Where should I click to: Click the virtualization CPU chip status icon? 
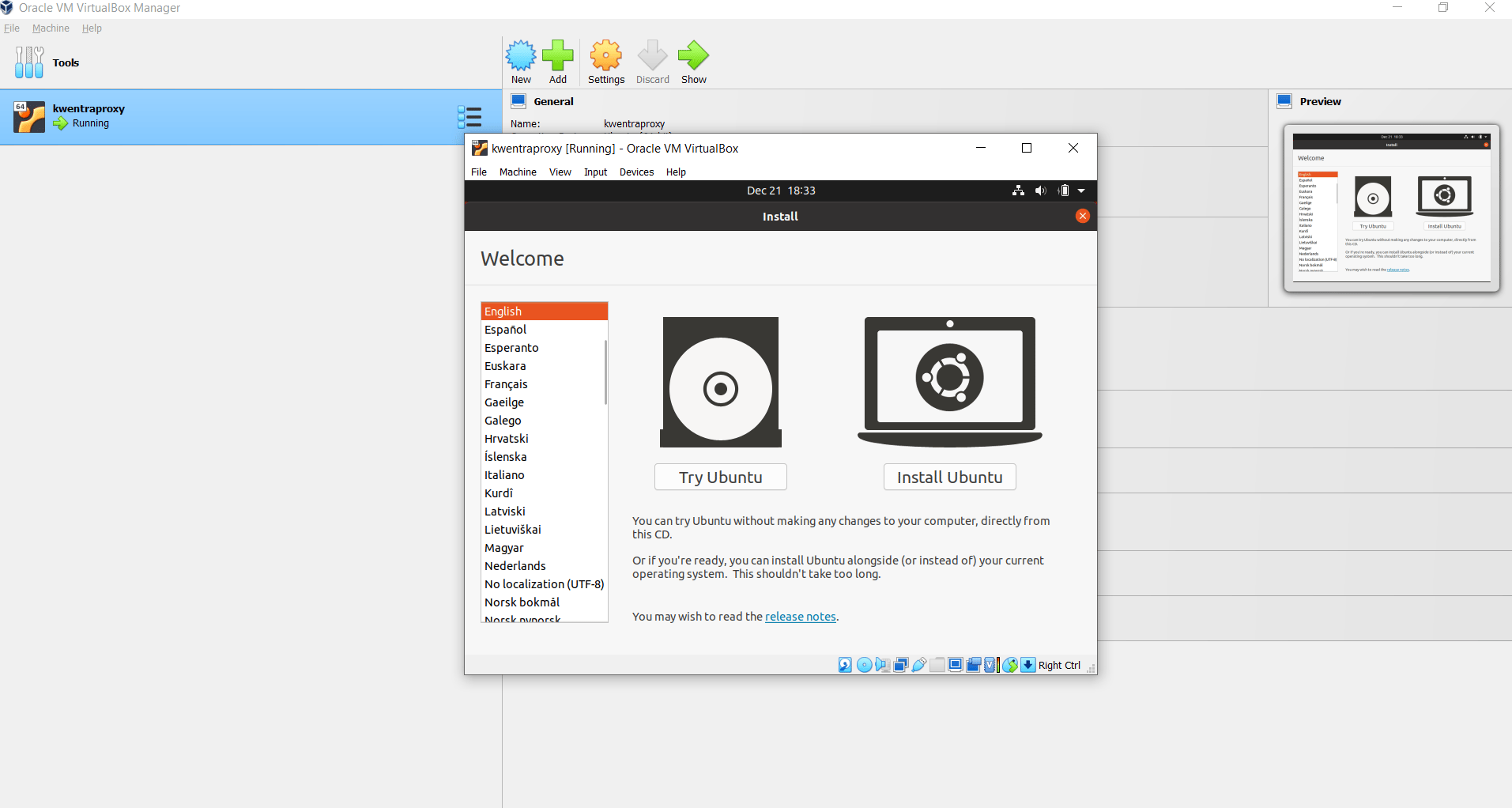(x=991, y=665)
